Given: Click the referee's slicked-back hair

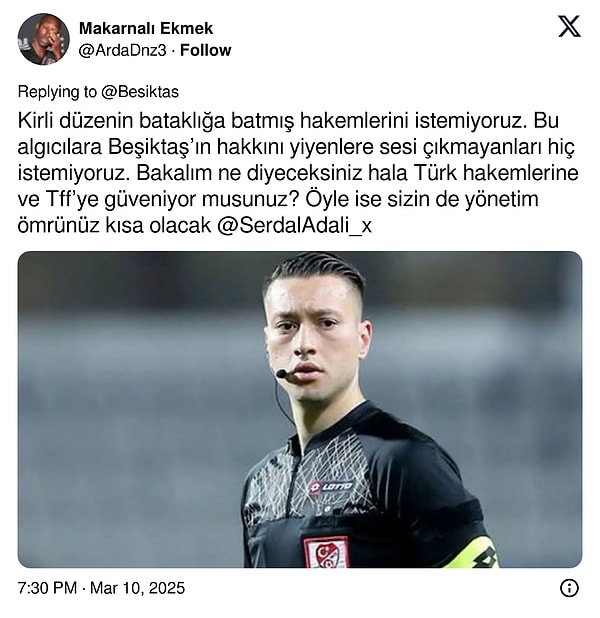Looking at the screenshot, I should (x=317, y=271).
